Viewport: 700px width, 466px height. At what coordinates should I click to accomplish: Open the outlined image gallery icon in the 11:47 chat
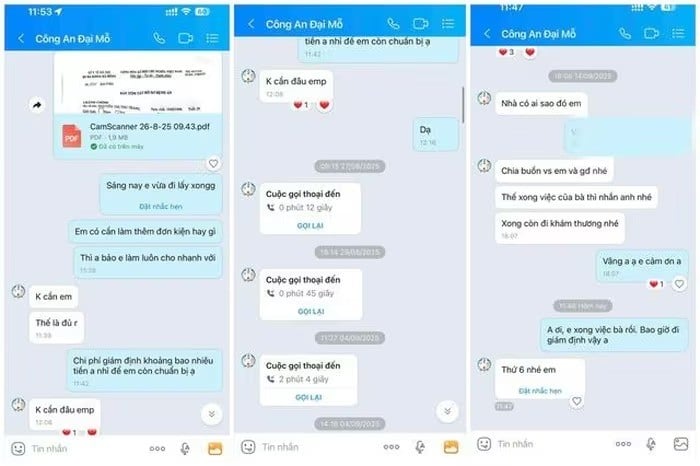[x=681, y=444]
